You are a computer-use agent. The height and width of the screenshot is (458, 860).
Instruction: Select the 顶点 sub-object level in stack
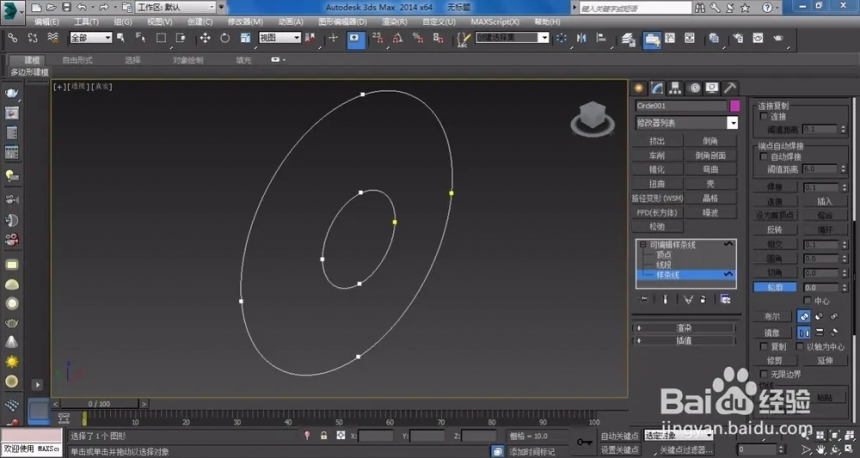664,255
